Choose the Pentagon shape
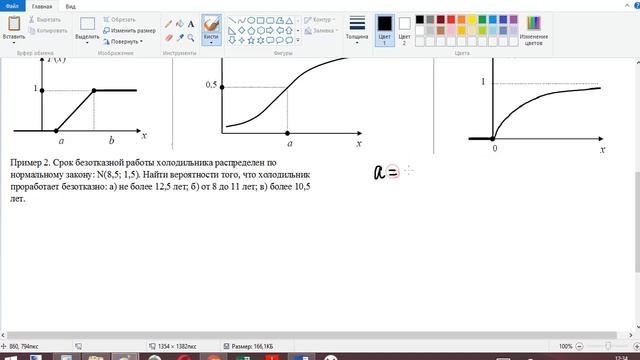This screenshot has height=360, width=640. click(251, 31)
